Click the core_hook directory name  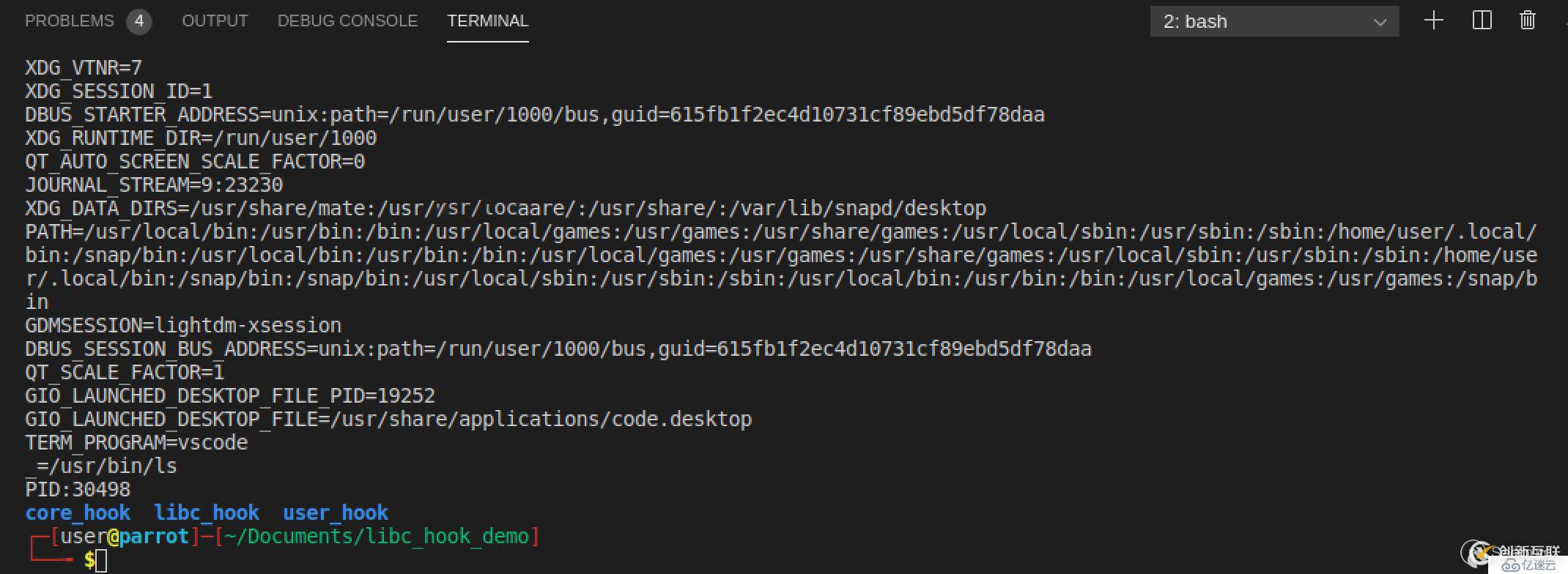pos(78,512)
